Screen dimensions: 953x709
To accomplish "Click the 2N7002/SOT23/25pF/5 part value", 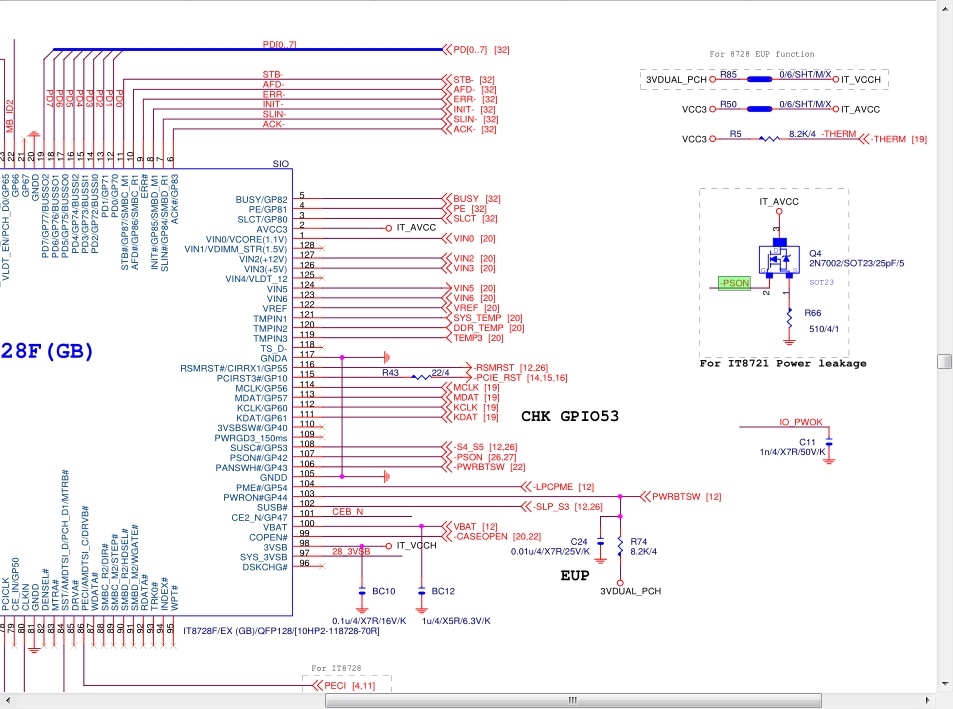I will (x=856, y=263).
